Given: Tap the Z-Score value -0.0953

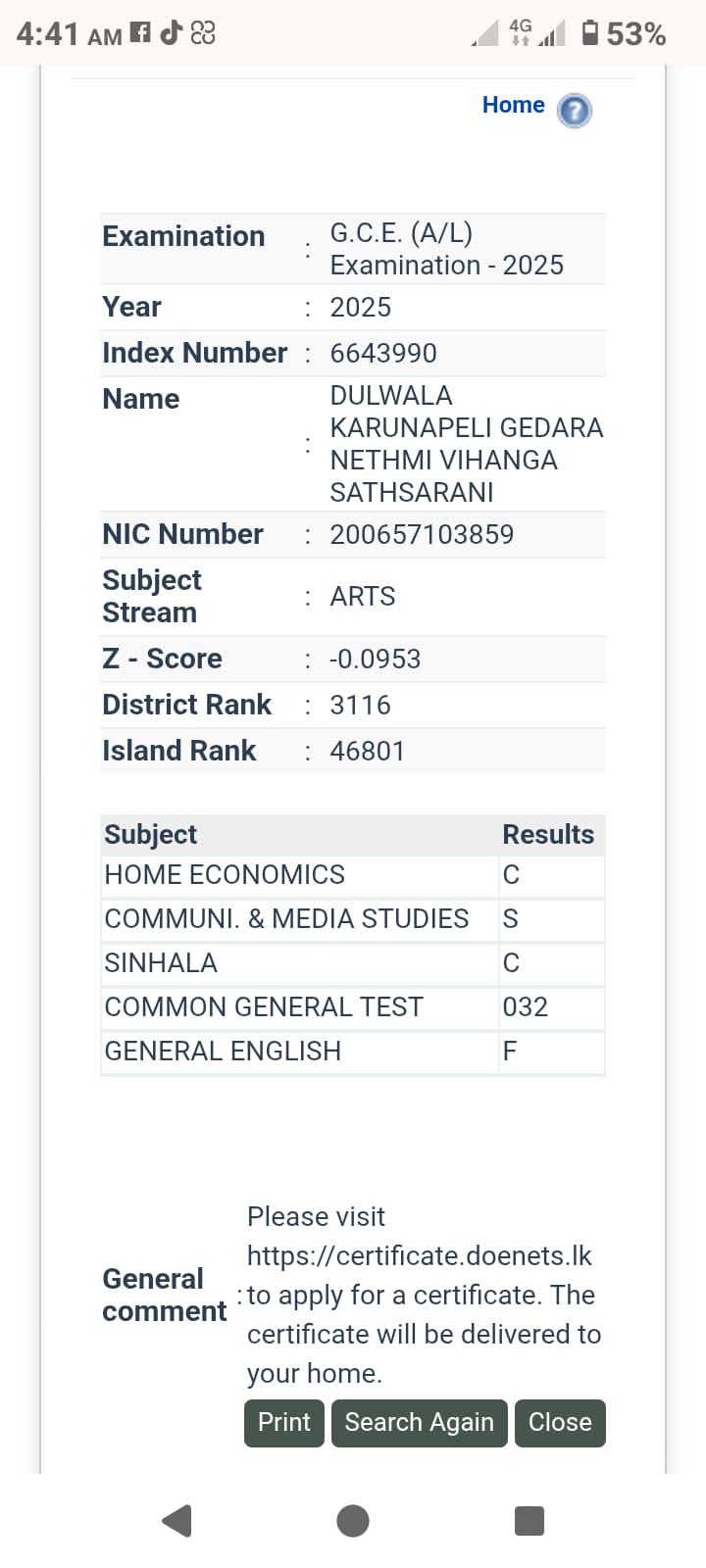Looking at the screenshot, I should 375,660.
